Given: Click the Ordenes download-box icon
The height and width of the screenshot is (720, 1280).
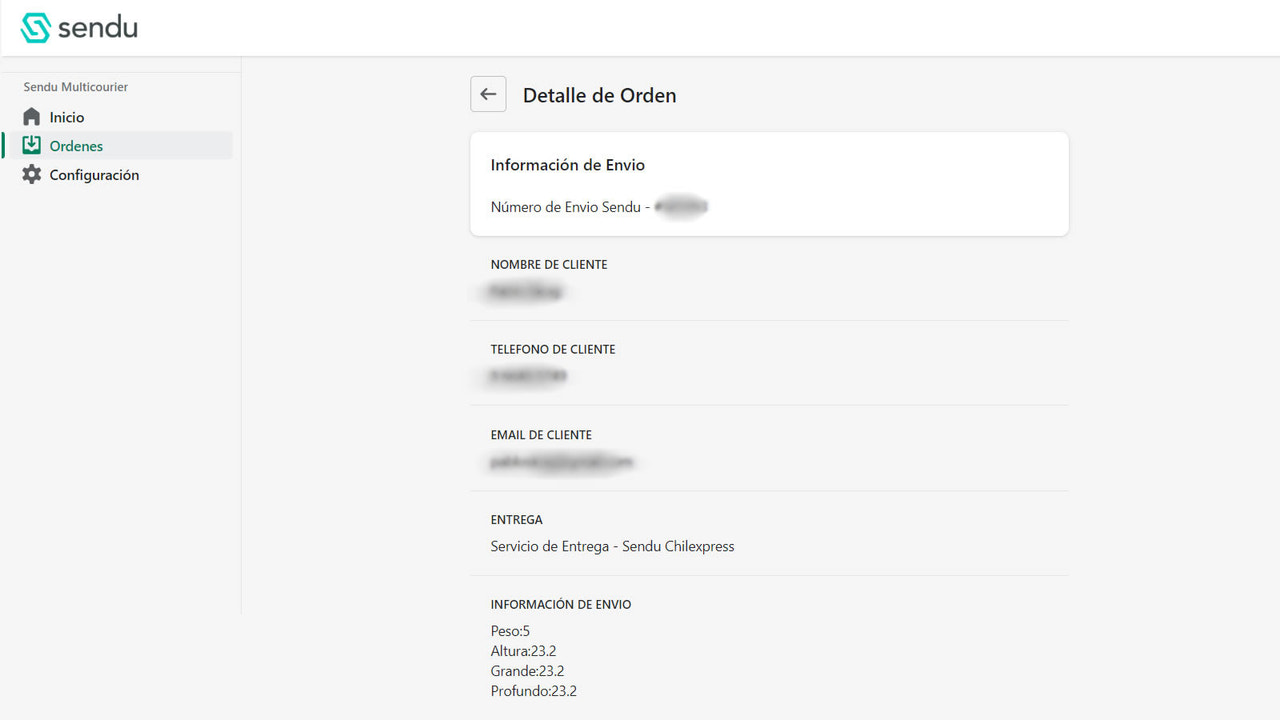Looking at the screenshot, I should tap(32, 145).
